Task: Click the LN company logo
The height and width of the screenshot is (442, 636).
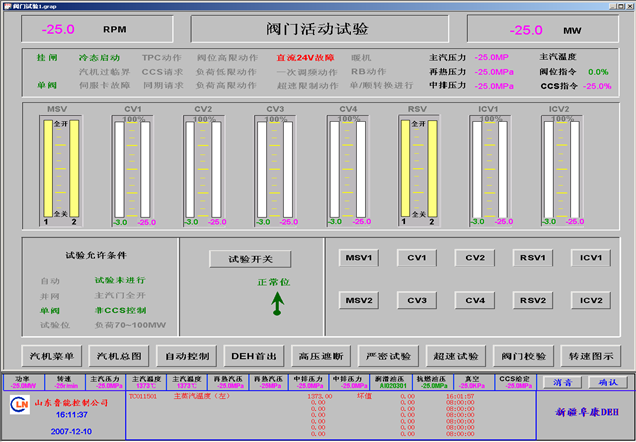Action: [20, 405]
